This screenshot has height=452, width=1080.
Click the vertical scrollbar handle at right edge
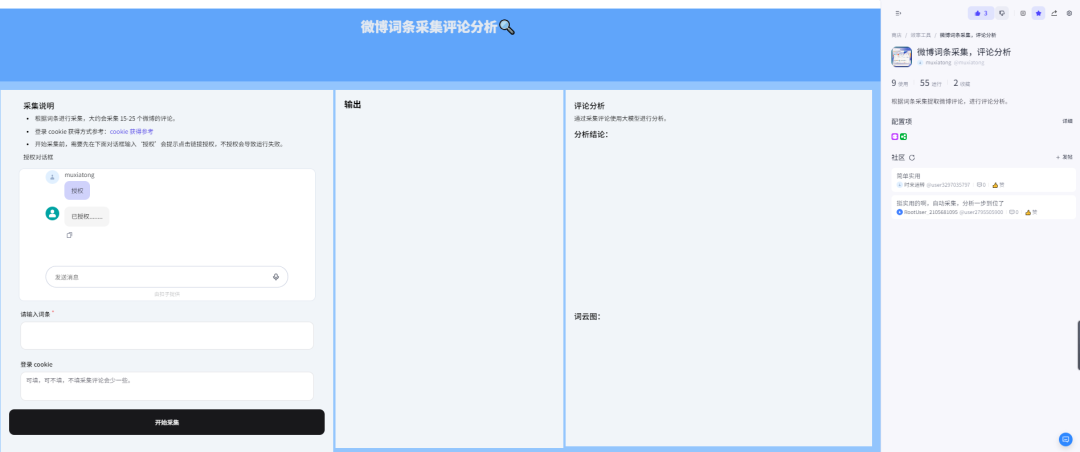coord(1078,345)
